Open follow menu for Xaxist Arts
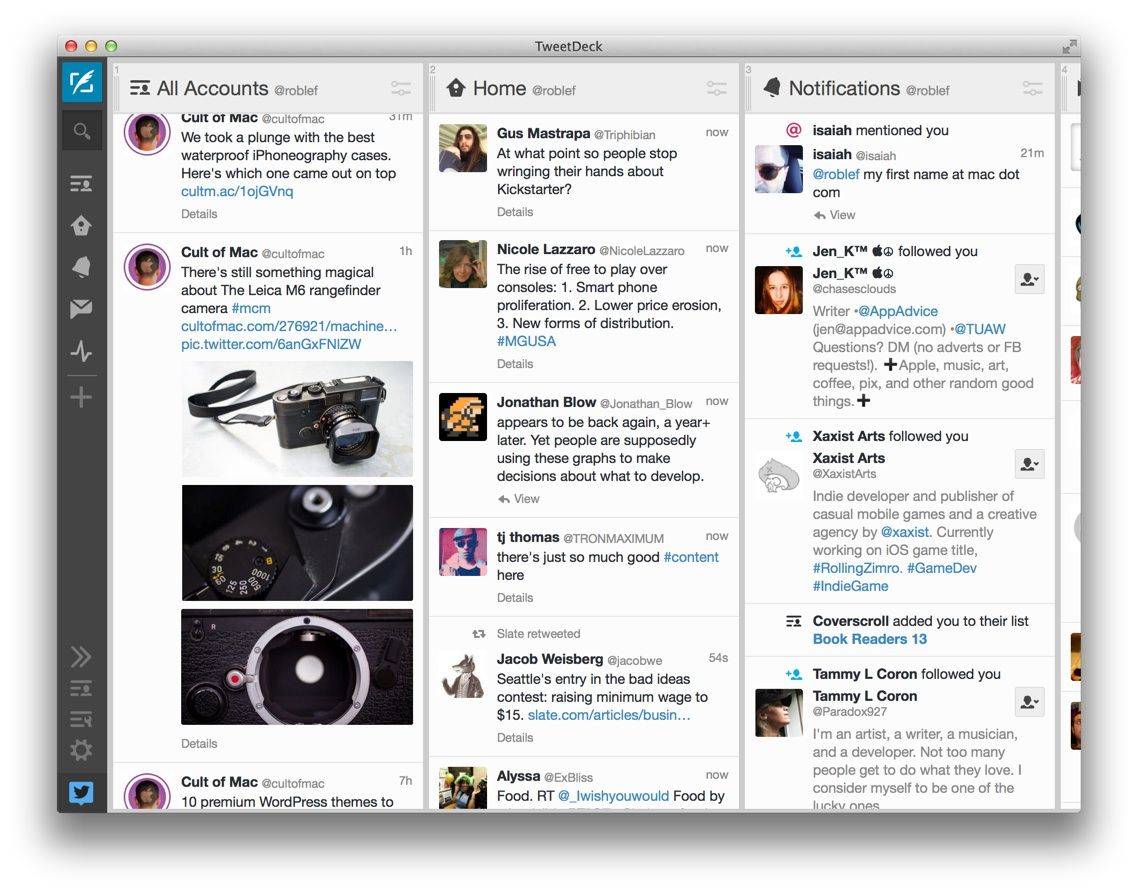The height and width of the screenshot is (892, 1138). pyautogui.click(x=1029, y=465)
